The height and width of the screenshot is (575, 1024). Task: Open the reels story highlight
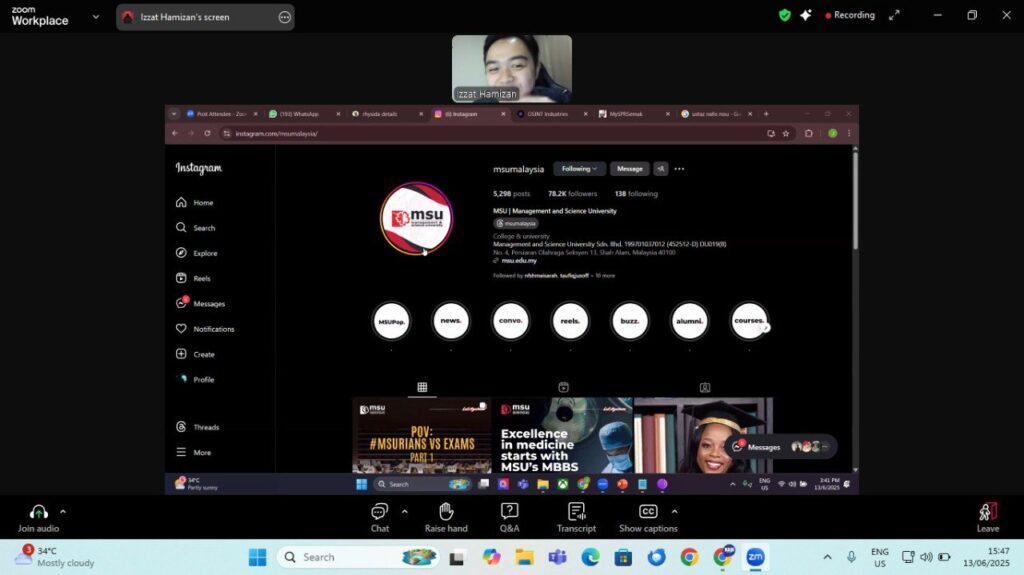click(x=570, y=321)
